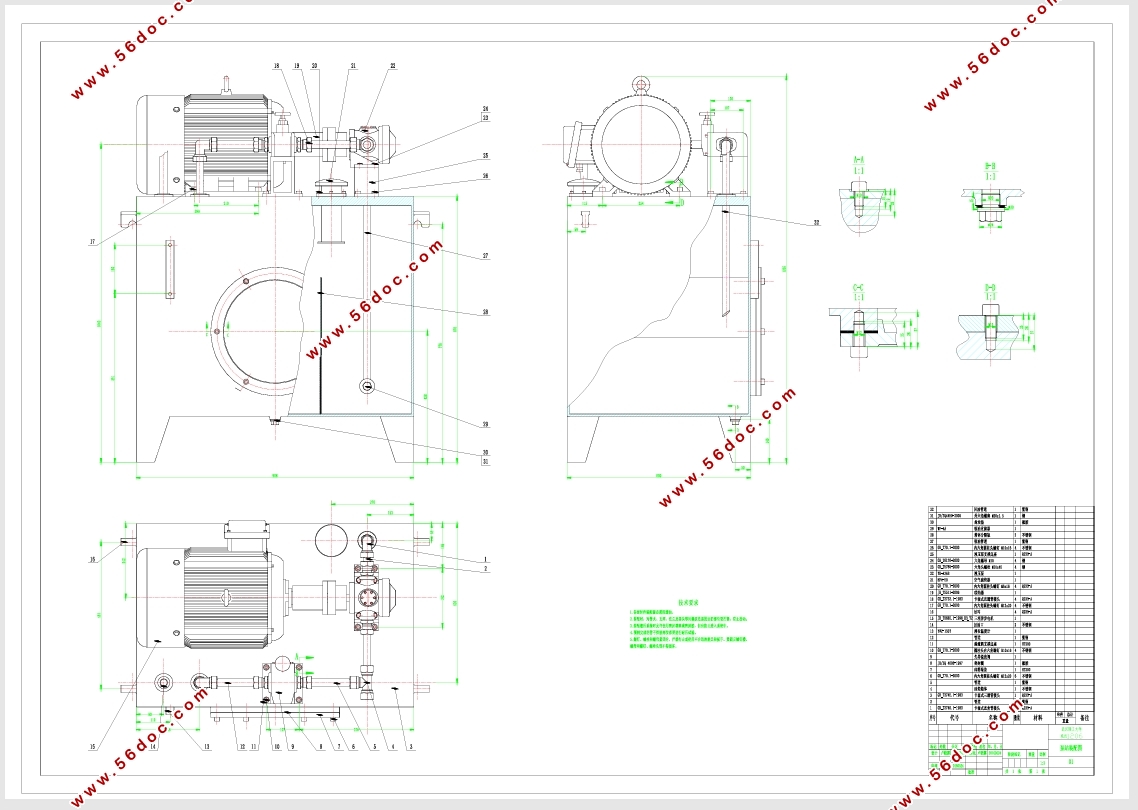Select the parts list table
1138x810 pixels.
1011,614
